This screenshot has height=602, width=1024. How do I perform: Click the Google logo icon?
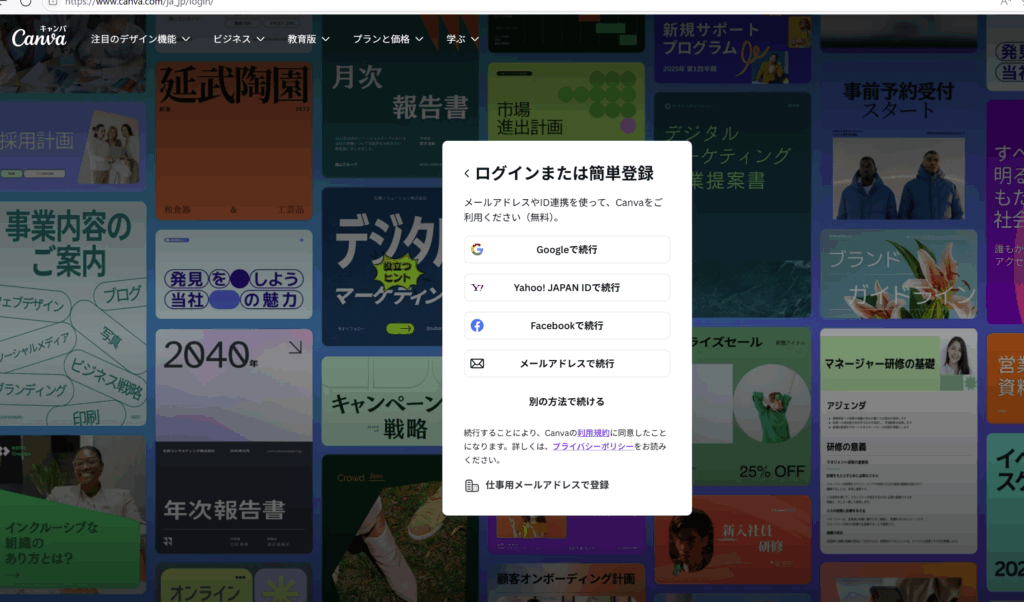pyautogui.click(x=477, y=249)
